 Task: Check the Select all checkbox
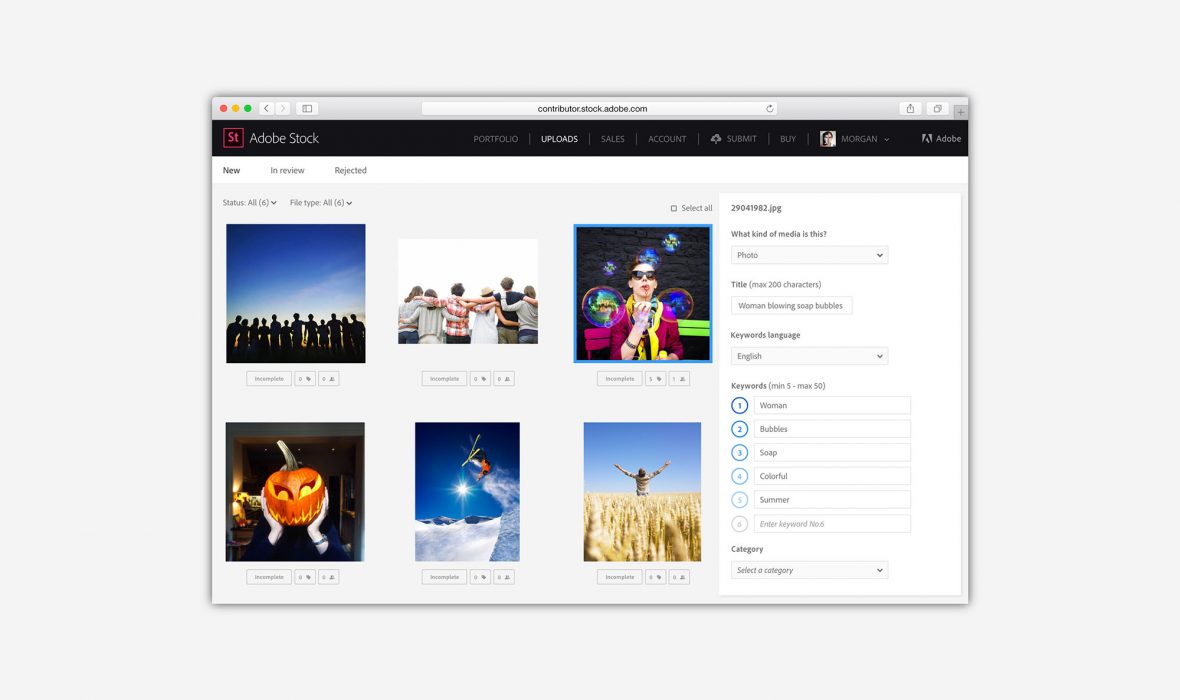pyautogui.click(x=674, y=208)
